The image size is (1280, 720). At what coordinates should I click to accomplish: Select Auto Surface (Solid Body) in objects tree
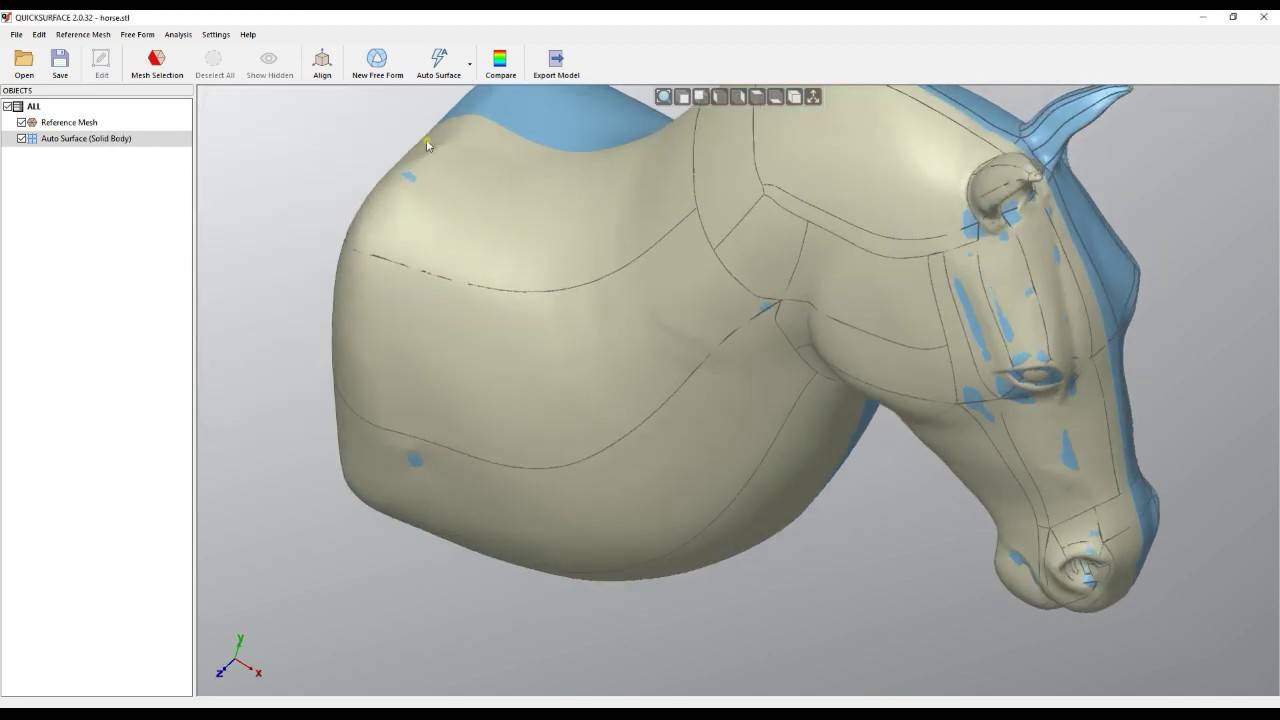coord(86,138)
